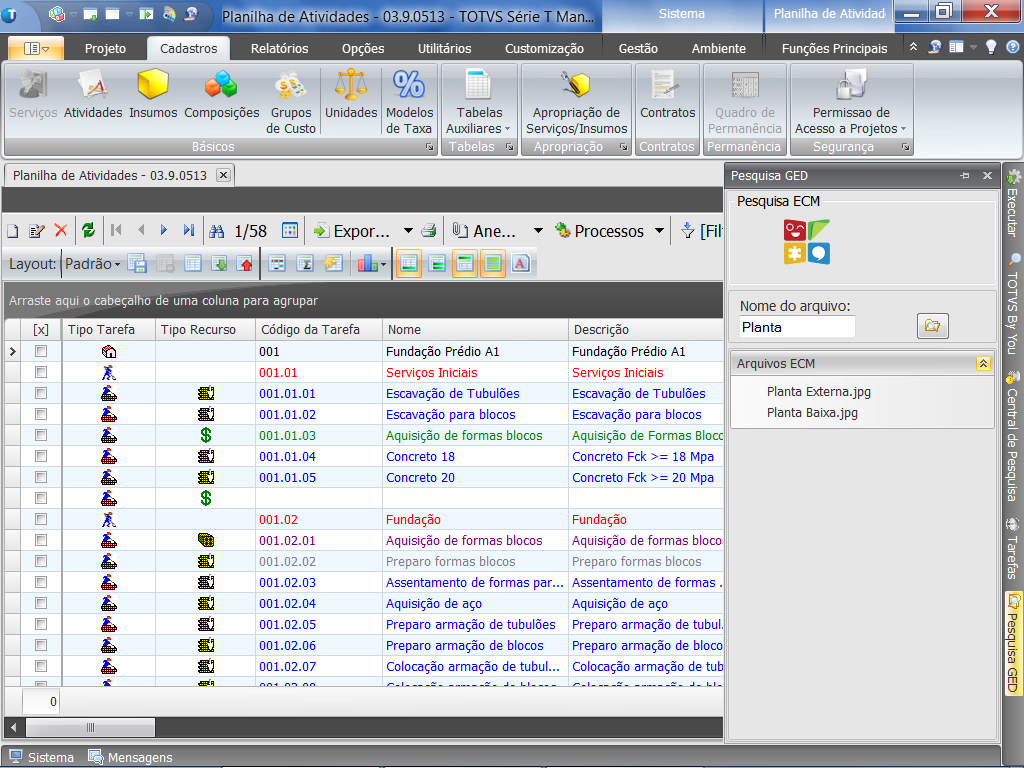Open the Composições colored cubes icon

pyautogui.click(x=221, y=95)
